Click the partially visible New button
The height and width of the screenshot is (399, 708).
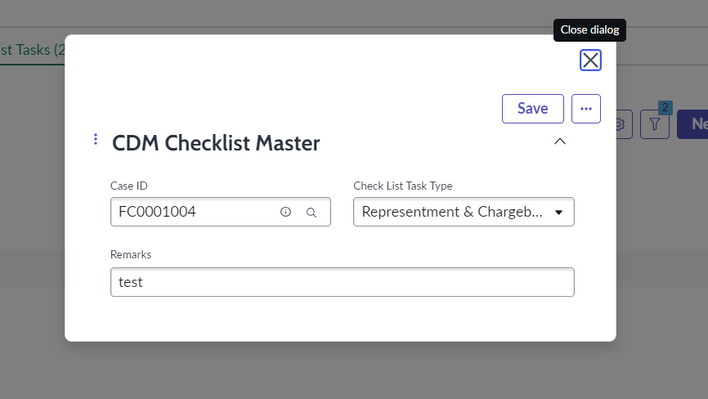[693, 124]
